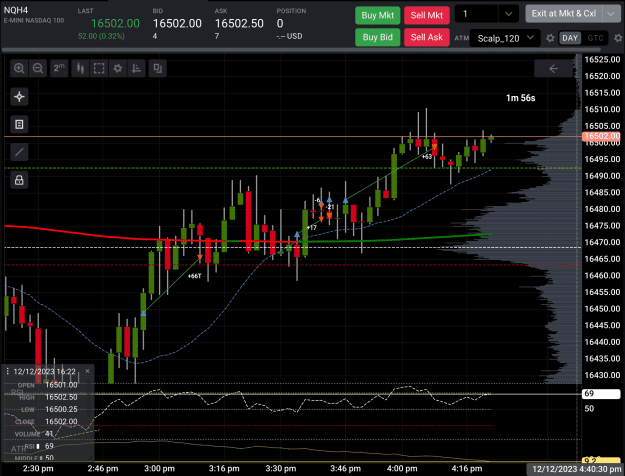The height and width of the screenshot is (476, 625).
Task: Click the zoom in magnifier icon
Action: pyautogui.click(x=19, y=69)
